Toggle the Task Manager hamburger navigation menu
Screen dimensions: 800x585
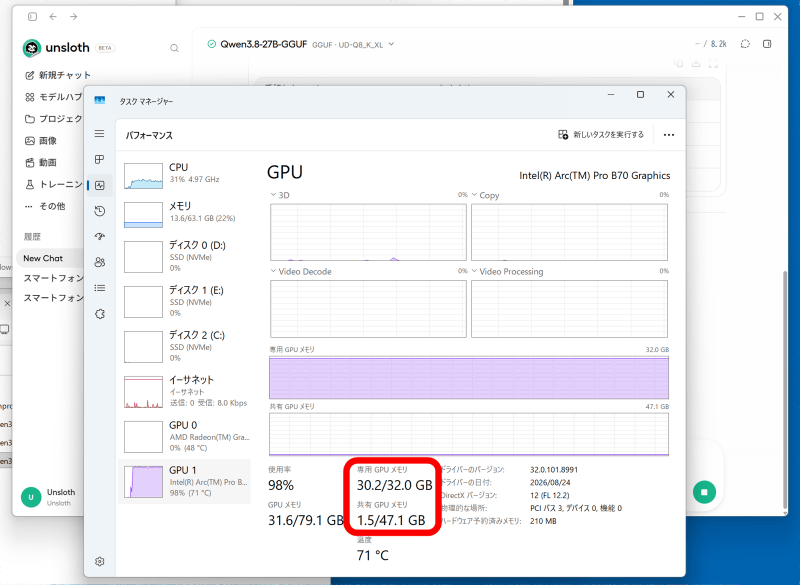(99, 134)
